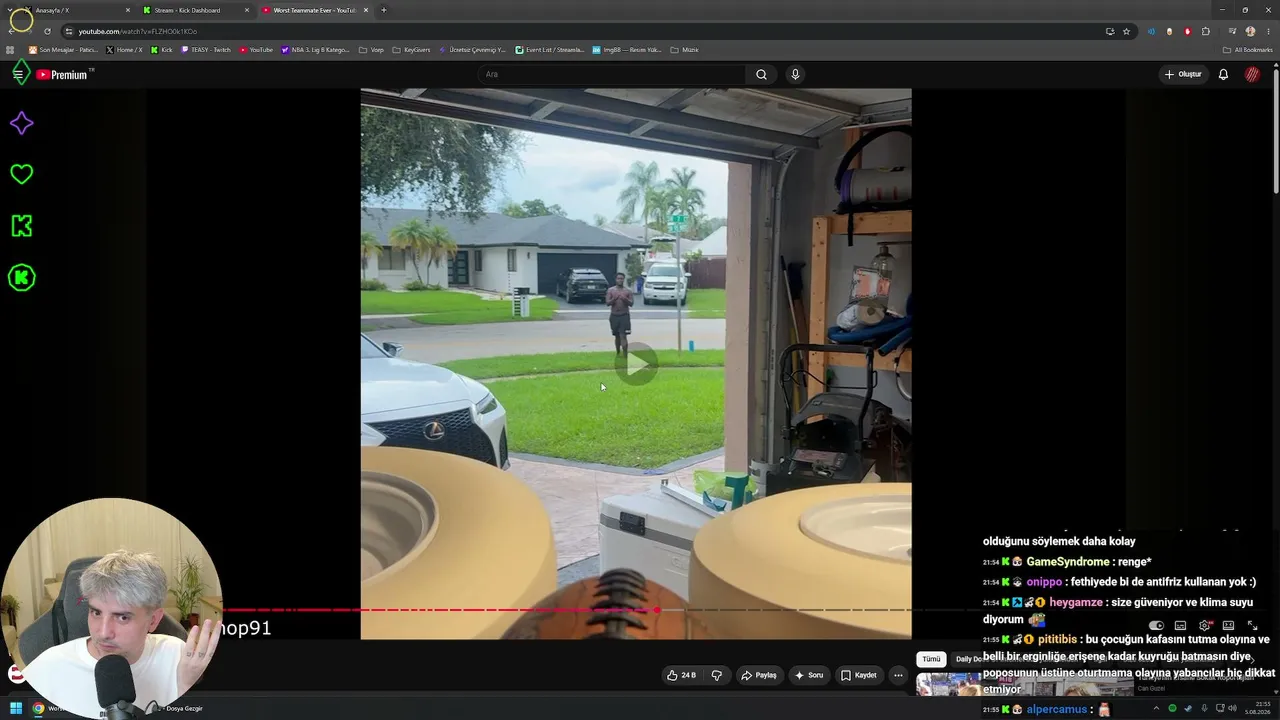Screen dimensions: 1280x720
Task: Expand the Müzik bookmark folder
Action: pyautogui.click(x=685, y=50)
